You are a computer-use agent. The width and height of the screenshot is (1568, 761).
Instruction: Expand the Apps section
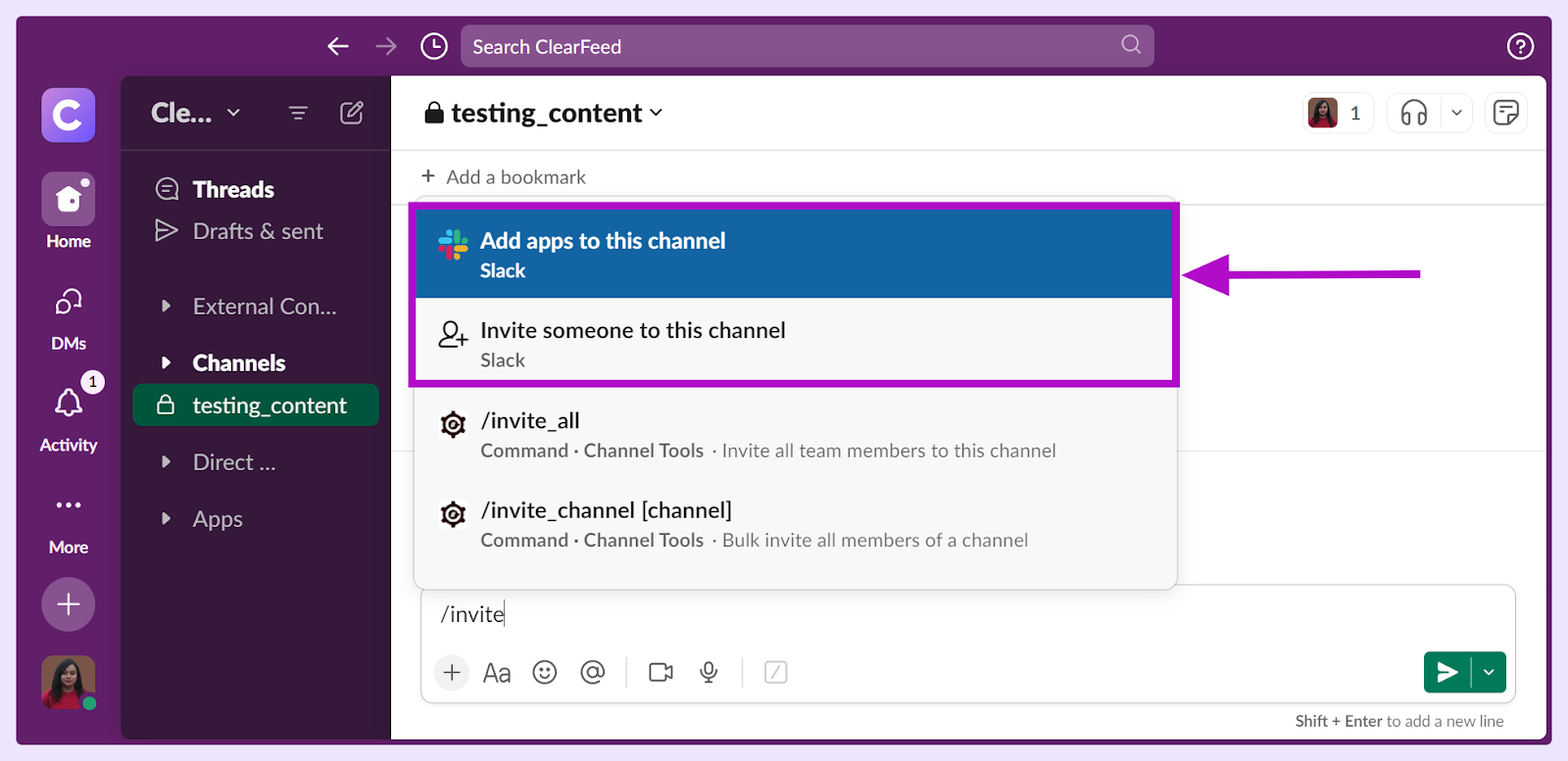166,519
